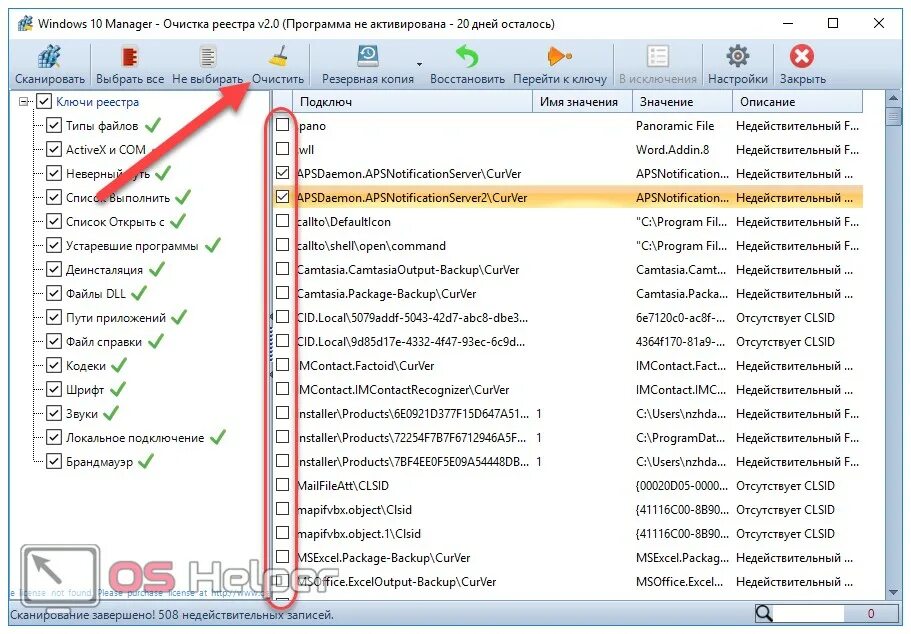Click the Перейти к ключу icon

(x=559, y=56)
